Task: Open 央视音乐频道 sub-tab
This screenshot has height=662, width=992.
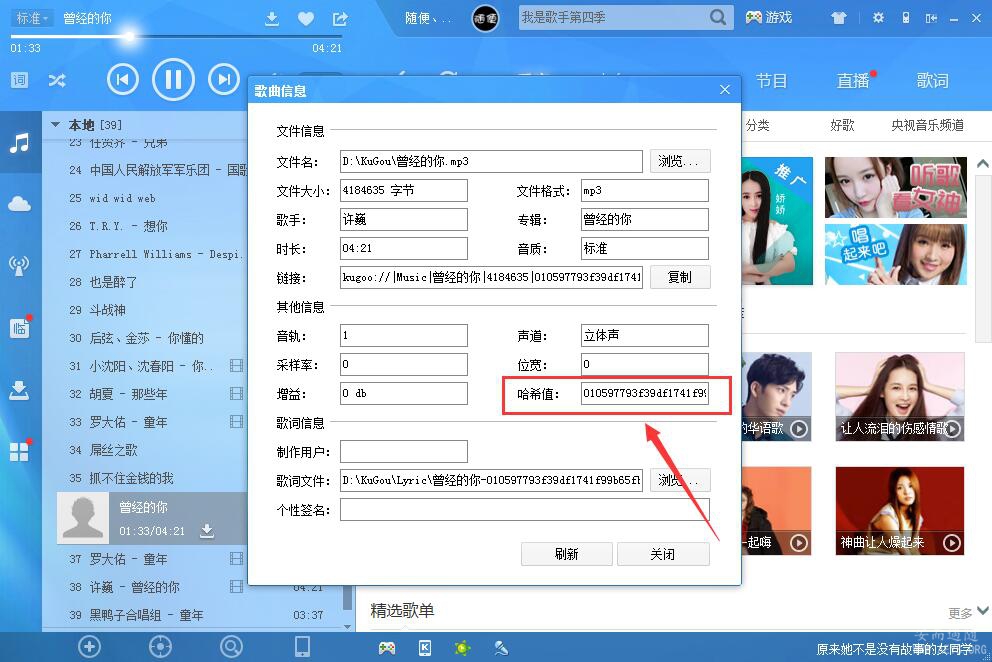Action: point(927,125)
